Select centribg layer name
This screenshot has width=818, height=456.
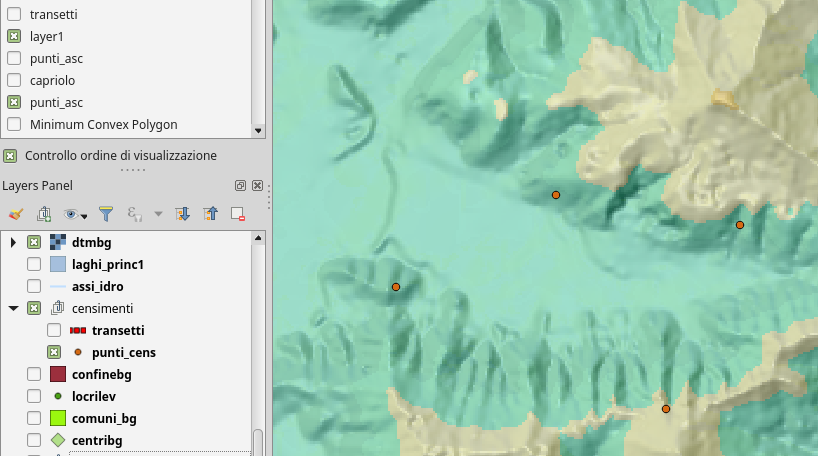pyautogui.click(x=97, y=440)
